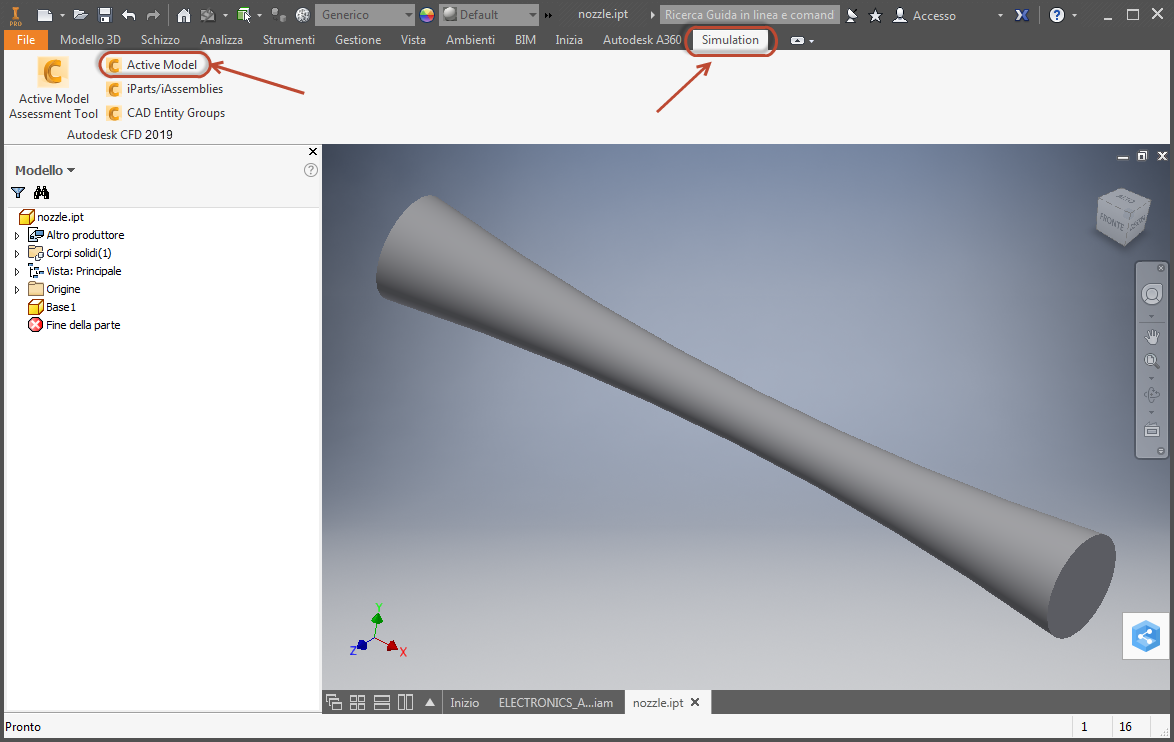Open the Default appearance dropdown
Image resolution: width=1174 pixels, height=742 pixels.
click(489, 15)
